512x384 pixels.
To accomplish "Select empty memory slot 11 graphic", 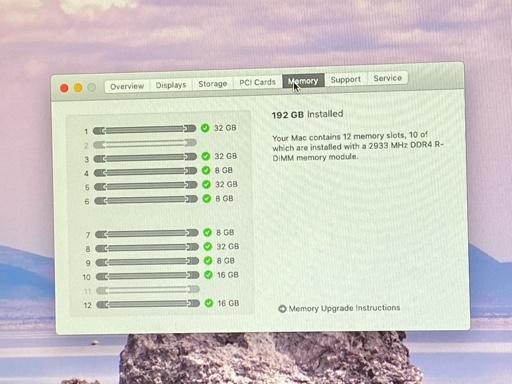I will click(x=148, y=290).
